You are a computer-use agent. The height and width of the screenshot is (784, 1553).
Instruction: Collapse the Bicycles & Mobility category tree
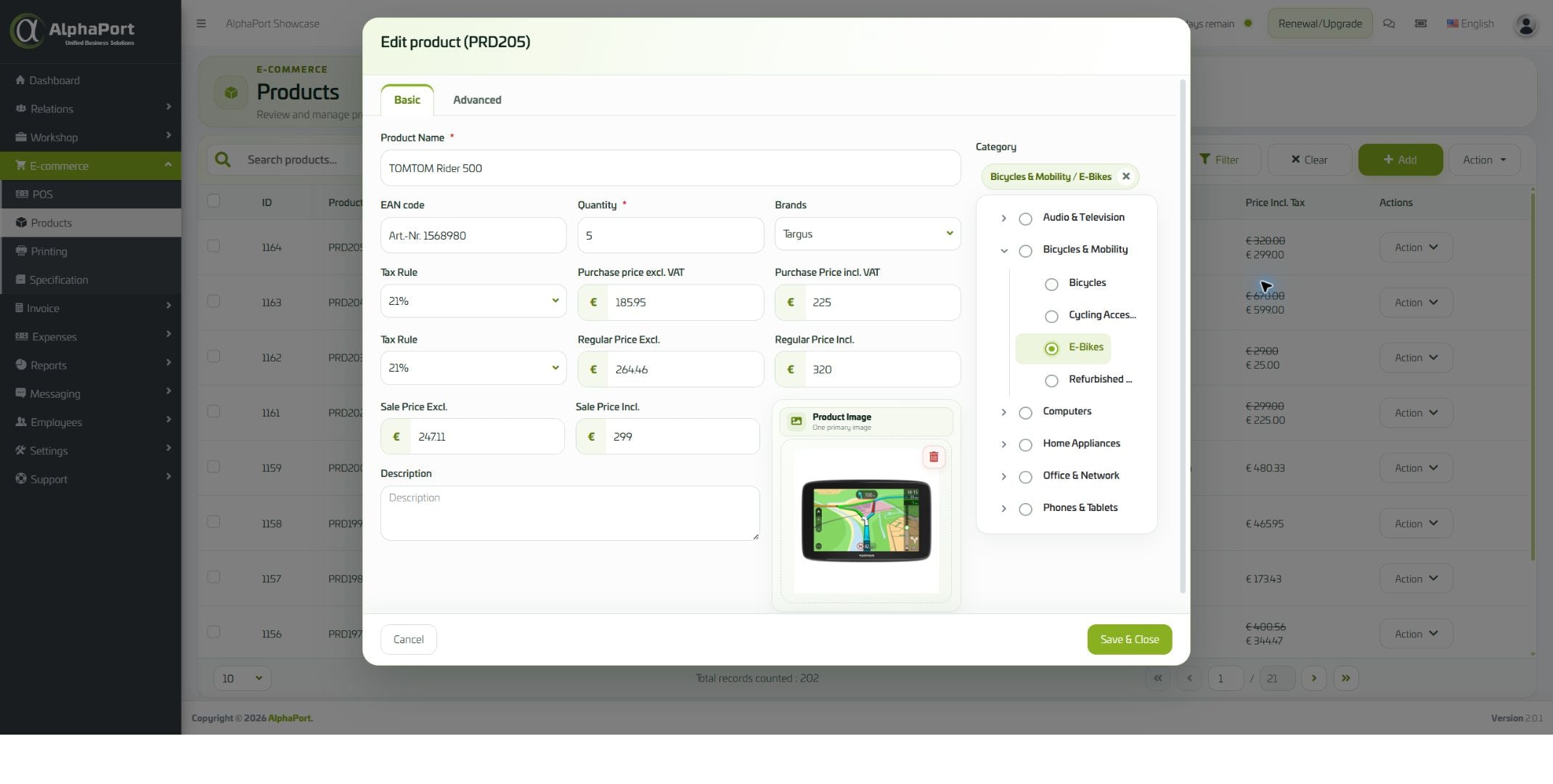[1003, 250]
